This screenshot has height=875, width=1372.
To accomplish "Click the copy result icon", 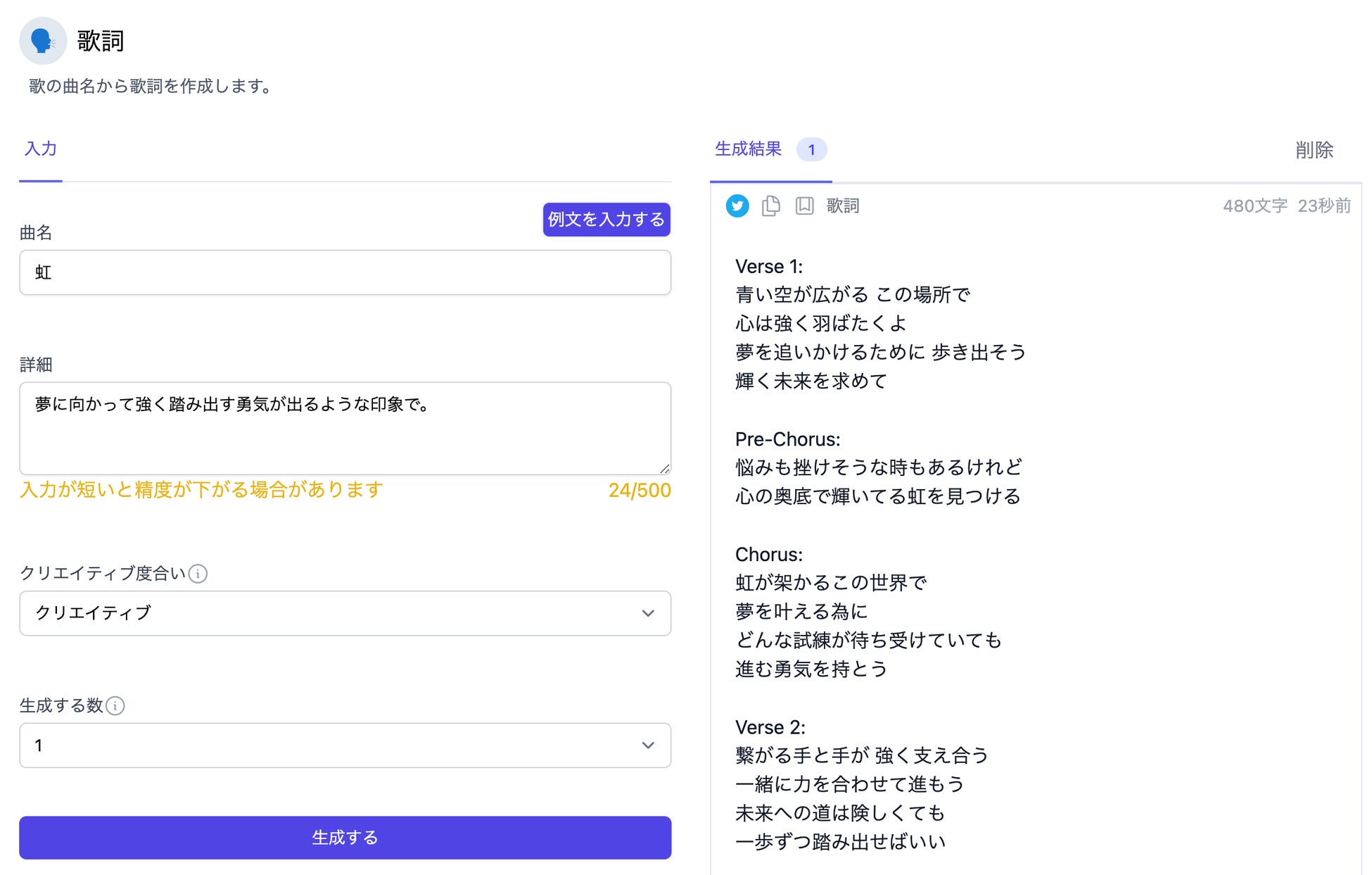I will click(x=770, y=206).
